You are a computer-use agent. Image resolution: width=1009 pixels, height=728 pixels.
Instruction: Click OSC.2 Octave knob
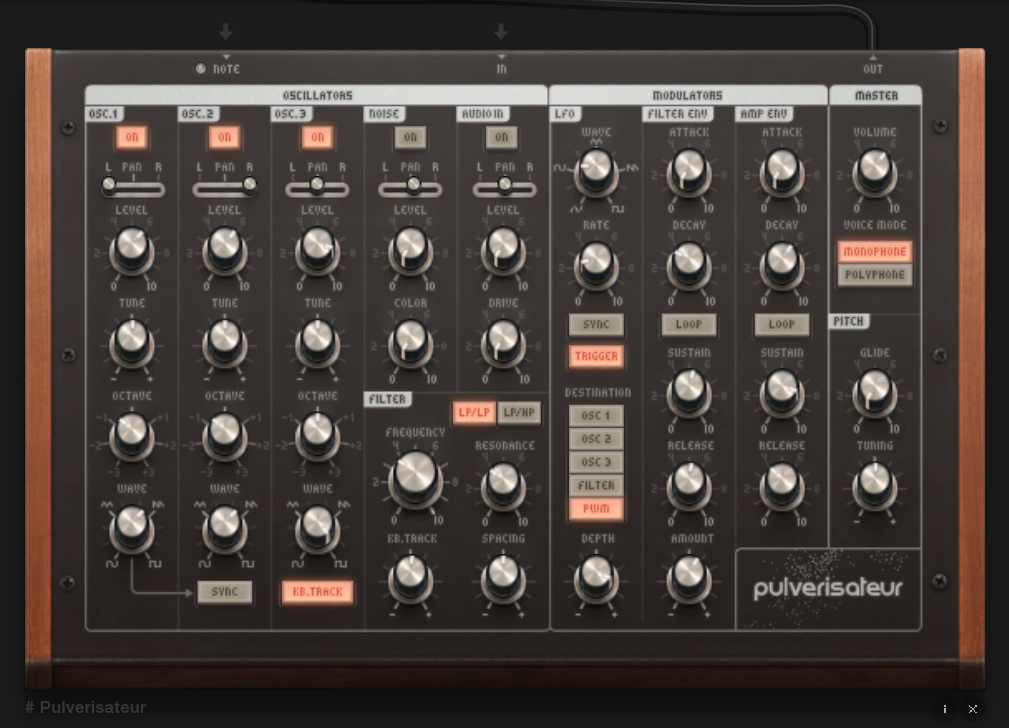tap(225, 435)
